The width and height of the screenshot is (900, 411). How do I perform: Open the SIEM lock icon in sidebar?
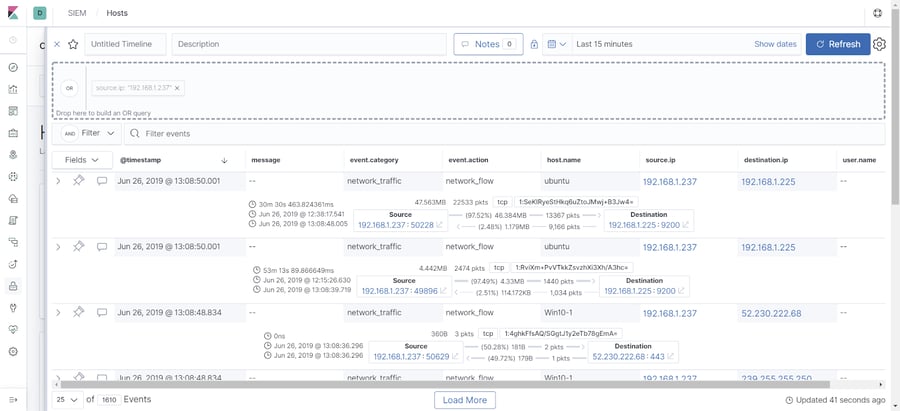coord(13,285)
